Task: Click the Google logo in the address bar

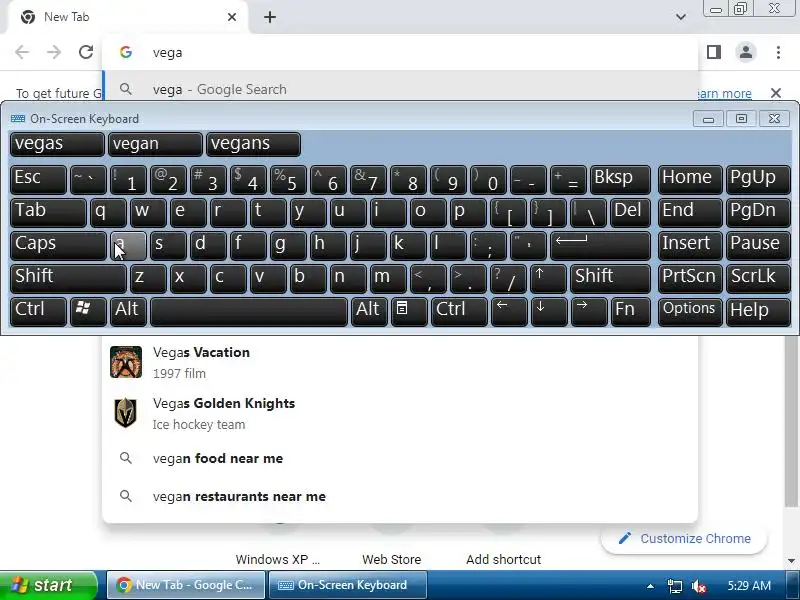Action: click(x=126, y=52)
